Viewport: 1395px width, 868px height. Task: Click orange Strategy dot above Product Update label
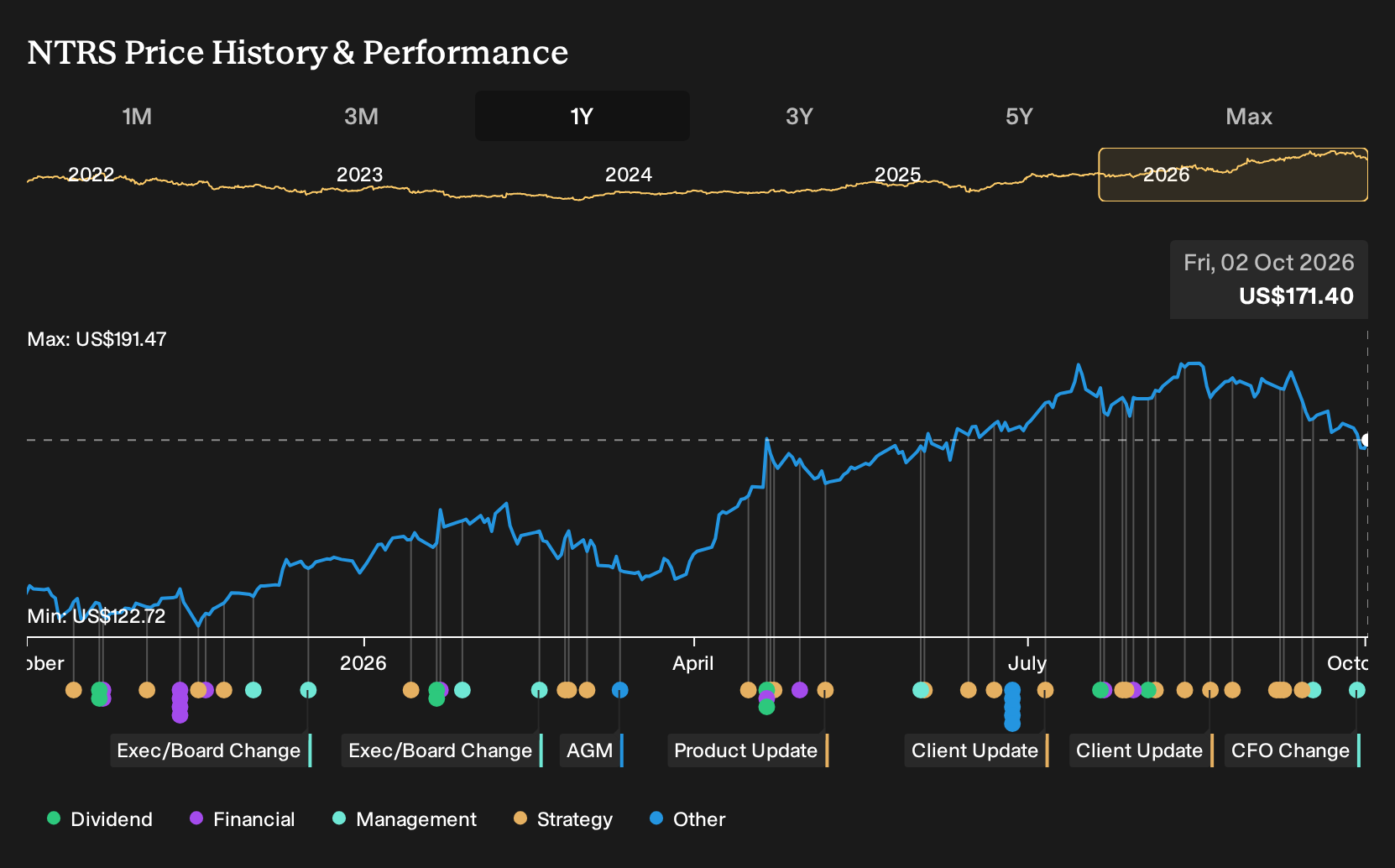tap(825, 690)
